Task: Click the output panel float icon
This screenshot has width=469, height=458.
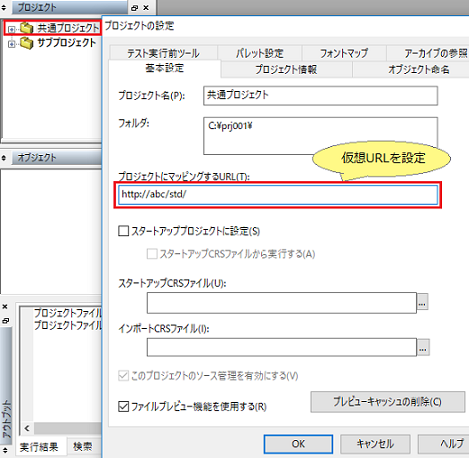Action: point(5,320)
